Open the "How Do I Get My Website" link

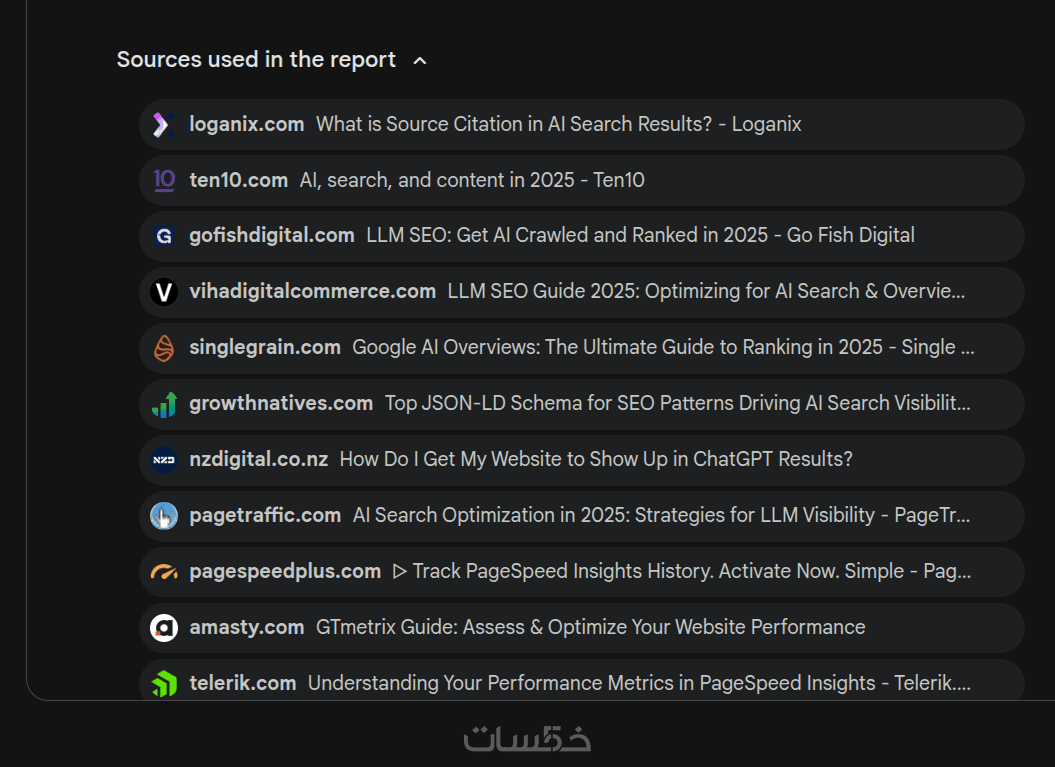click(595, 460)
